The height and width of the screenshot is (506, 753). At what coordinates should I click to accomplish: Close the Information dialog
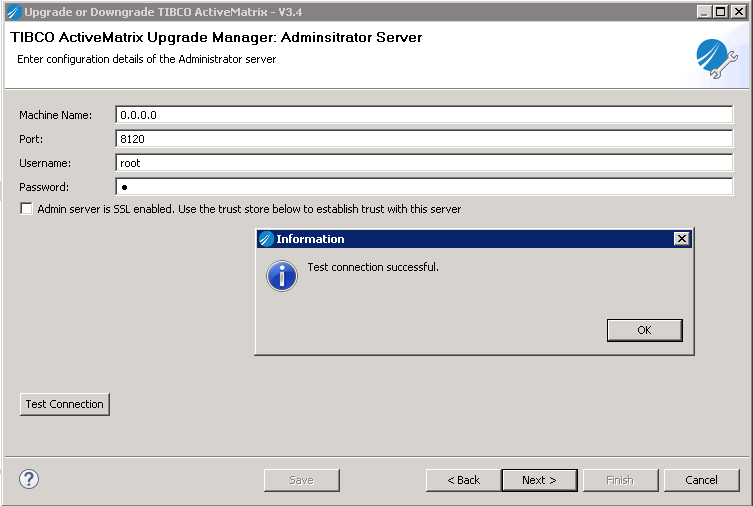pyautogui.click(x=681, y=239)
